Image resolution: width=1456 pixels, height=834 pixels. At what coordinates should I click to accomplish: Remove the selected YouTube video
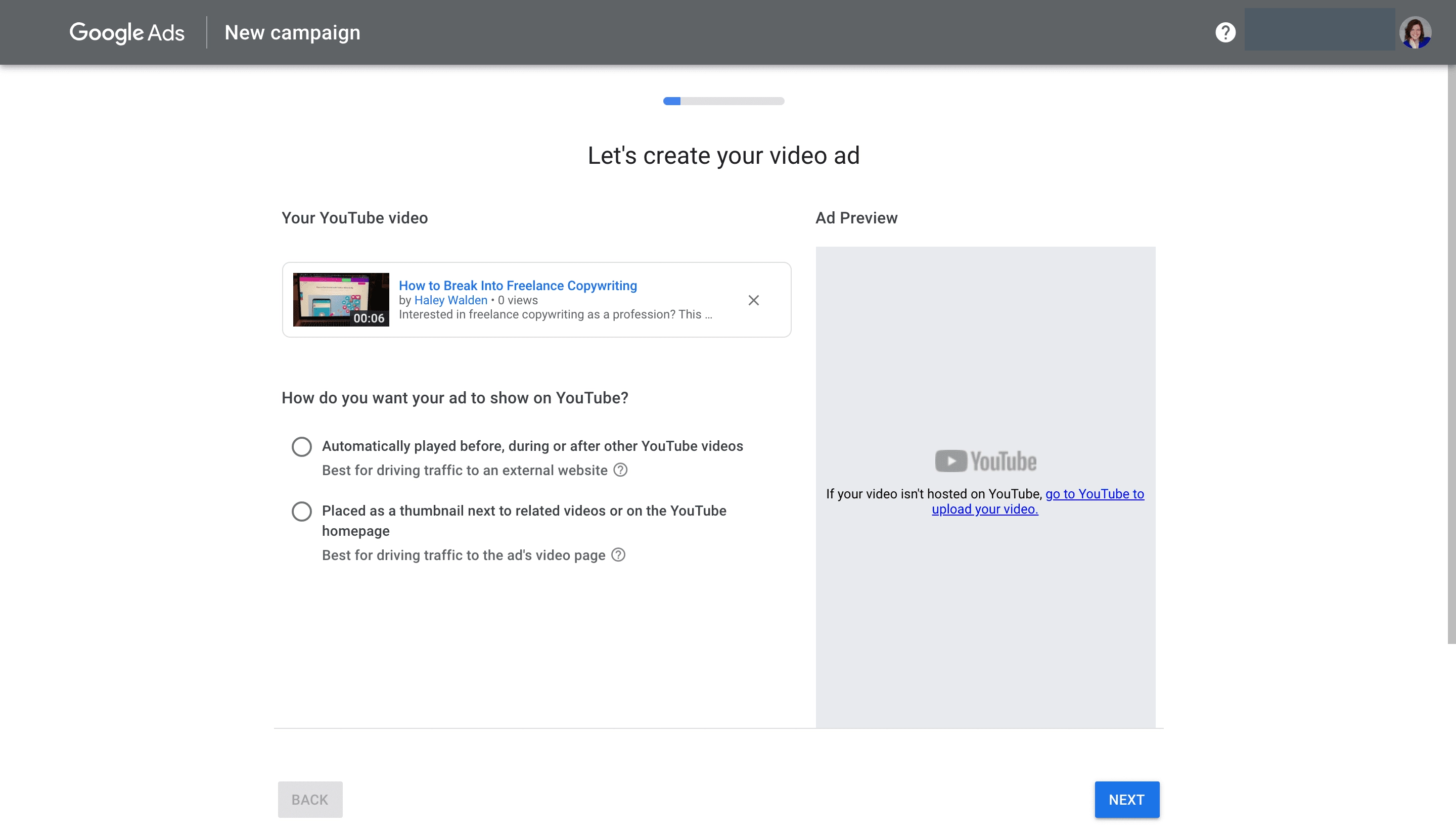coord(753,300)
